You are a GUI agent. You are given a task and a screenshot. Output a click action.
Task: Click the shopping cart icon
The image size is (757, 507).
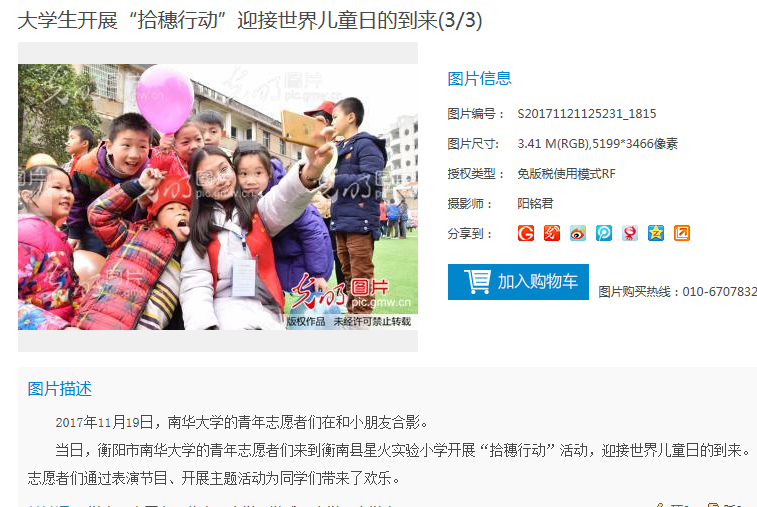coord(477,282)
